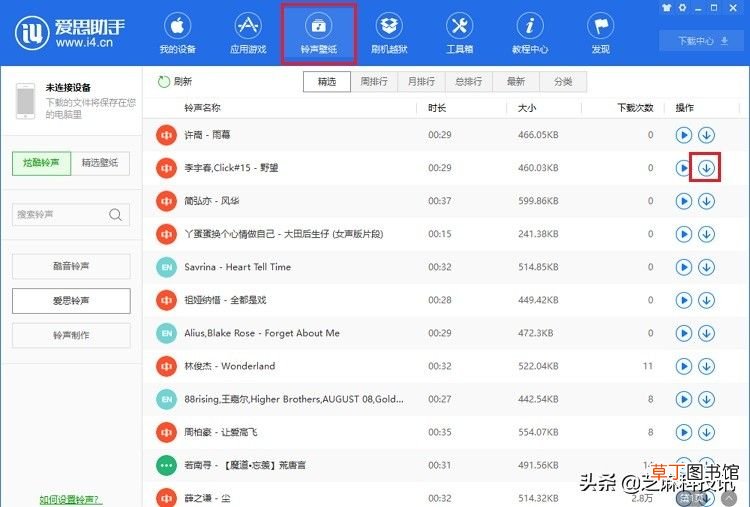Download ringtone 全都是戏

pyautogui.click(x=706, y=300)
